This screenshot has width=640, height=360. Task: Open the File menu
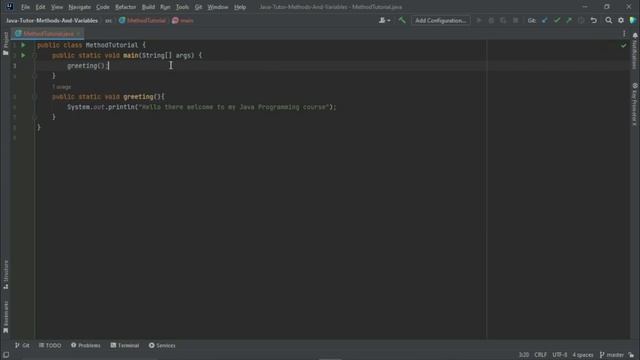click(x=25, y=7)
